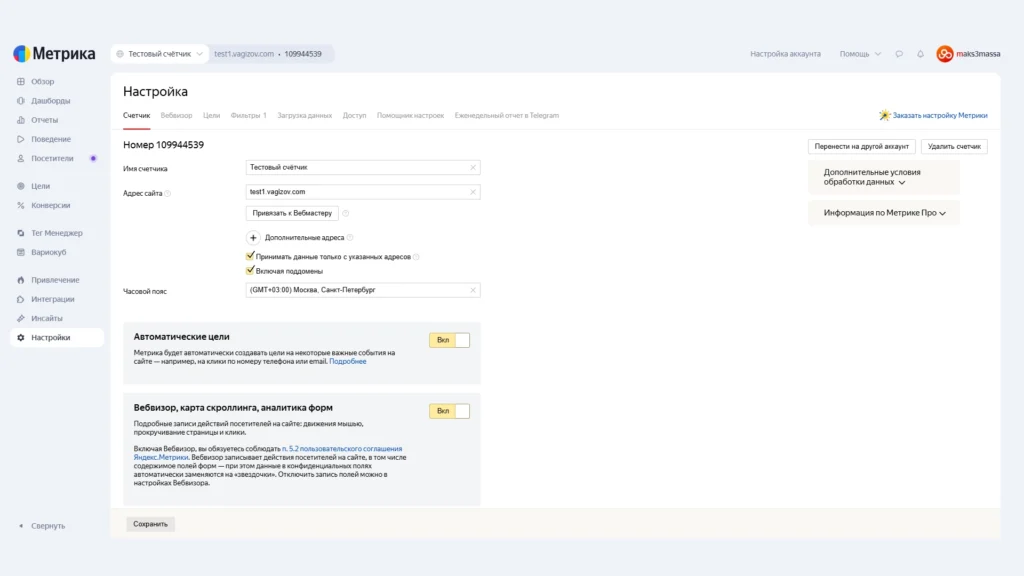The image size is (1024, 576).
Task: Switch off Вебвизор, карта скроллинга toggle
Action: click(x=449, y=411)
